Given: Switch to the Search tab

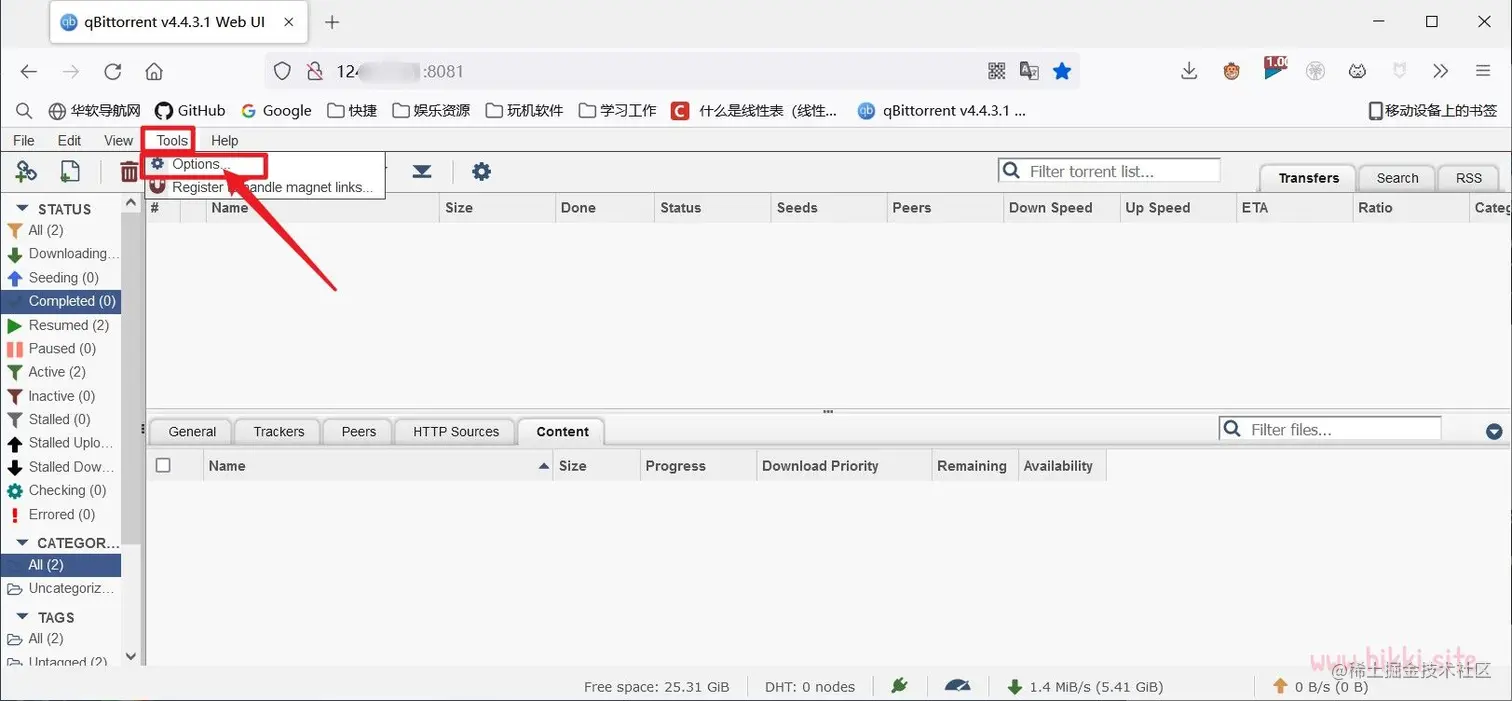Looking at the screenshot, I should pyautogui.click(x=1397, y=178).
